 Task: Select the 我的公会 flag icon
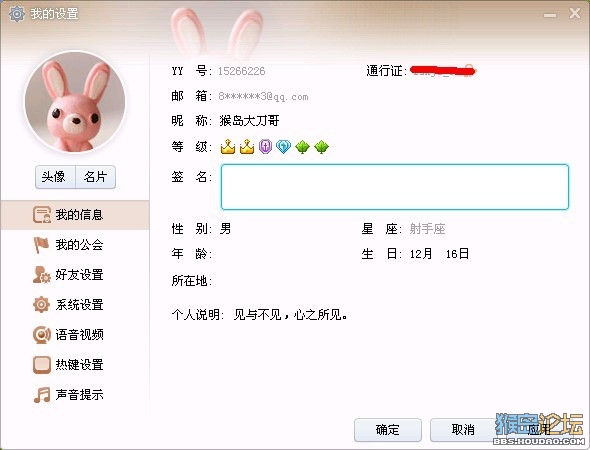click(x=41, y=245)
